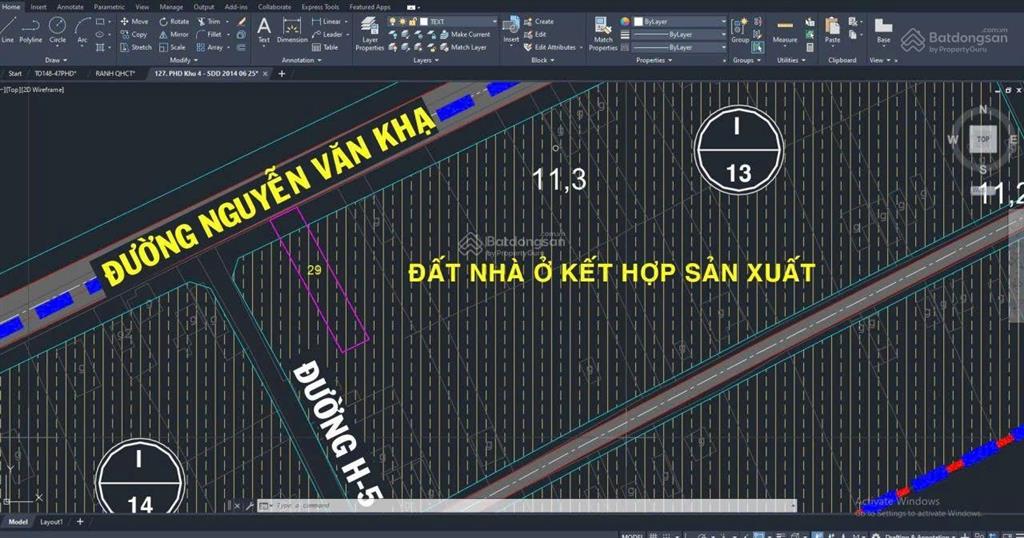1024x538 pixels.
Task: Open the TEXT layer dropdown
Action: pos(458,22)
